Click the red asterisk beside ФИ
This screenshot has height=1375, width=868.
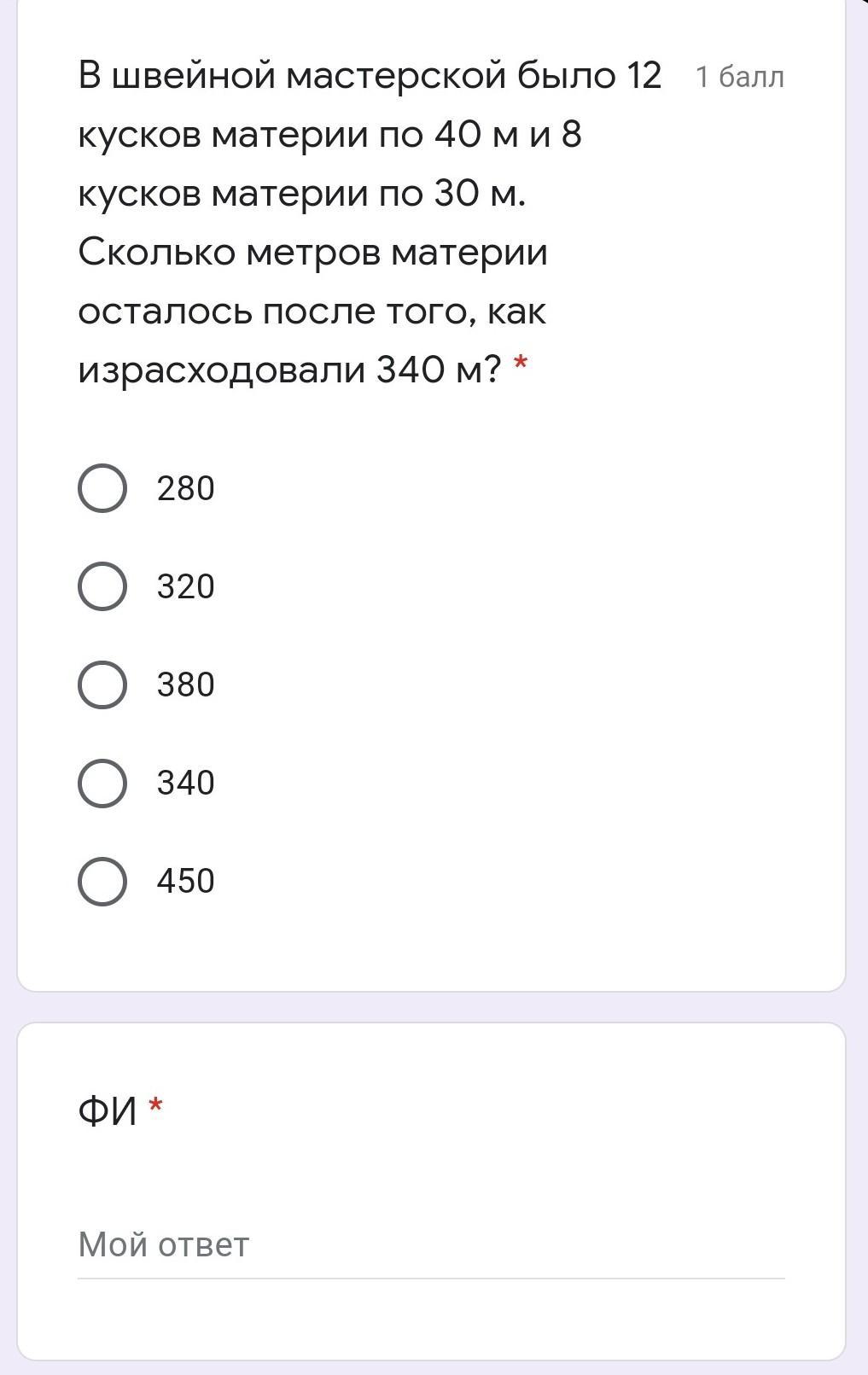click(x=155, y=1106)
